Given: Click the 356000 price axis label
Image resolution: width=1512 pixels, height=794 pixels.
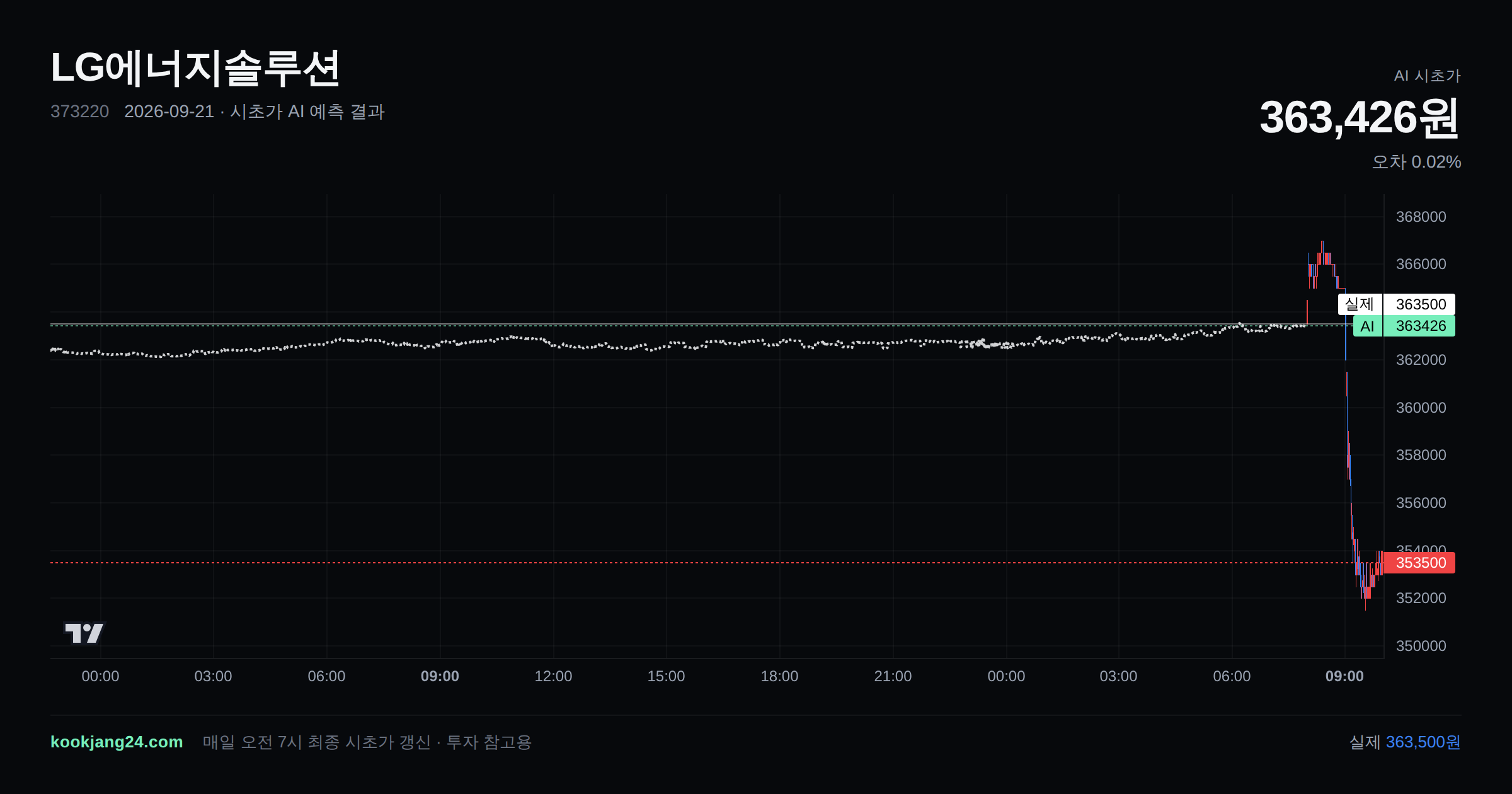Looking at the screenshot, I should click(x=1421, y=503).
